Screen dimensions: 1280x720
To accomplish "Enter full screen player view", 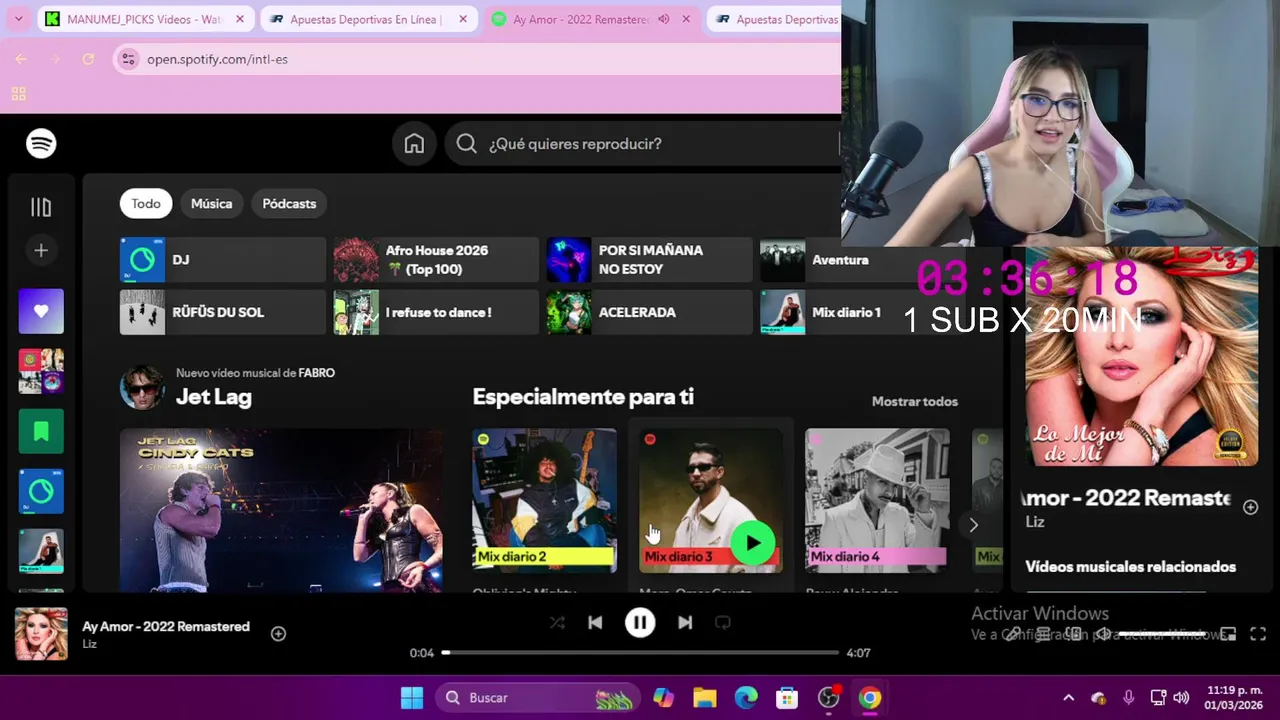I will tap(1258, 634).
